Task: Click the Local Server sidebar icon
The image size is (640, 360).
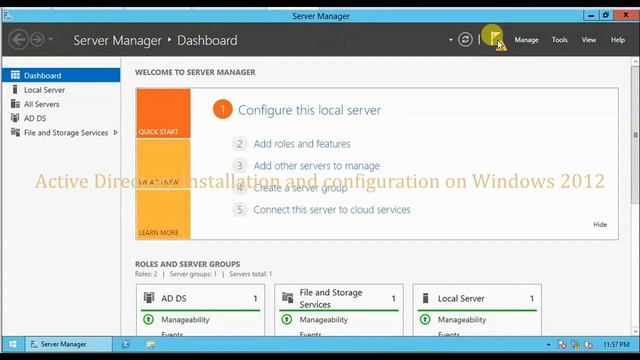Action: tap(15, 89)
